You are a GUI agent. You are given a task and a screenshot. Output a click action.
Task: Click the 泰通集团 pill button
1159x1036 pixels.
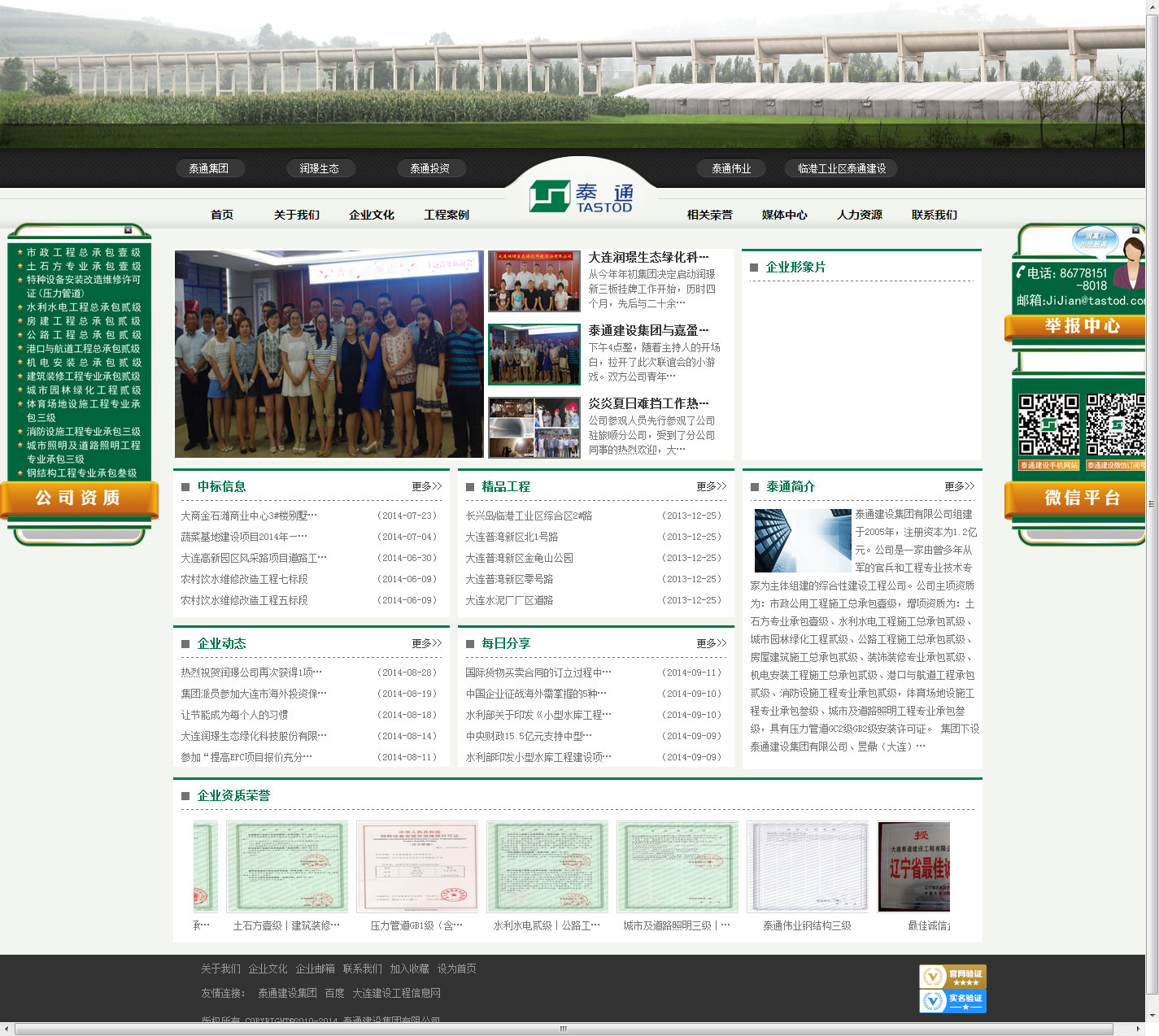pyautogui.click(x=209, y=168)
